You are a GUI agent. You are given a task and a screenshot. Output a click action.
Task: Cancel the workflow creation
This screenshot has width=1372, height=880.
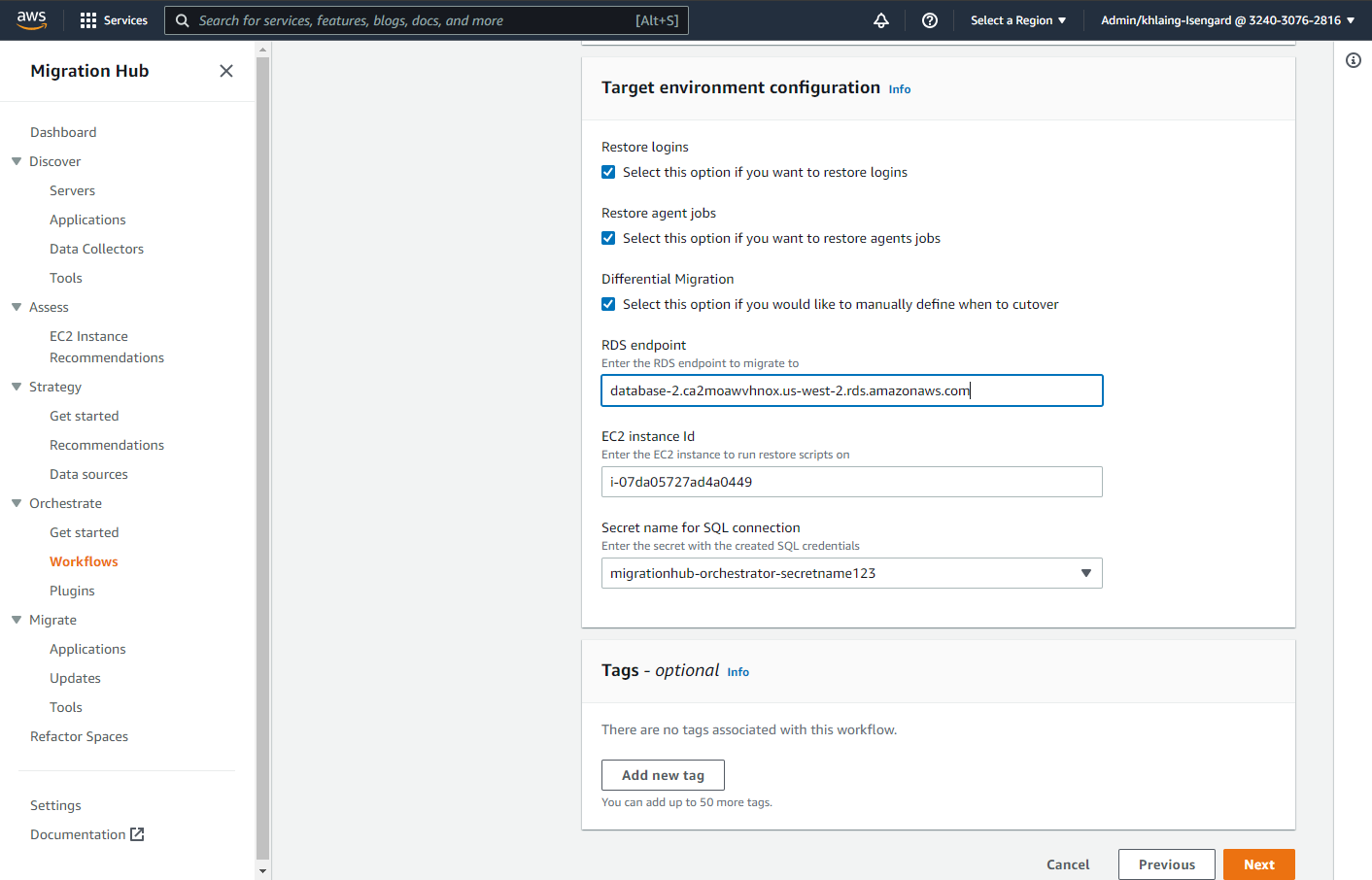pos(1068,864)
